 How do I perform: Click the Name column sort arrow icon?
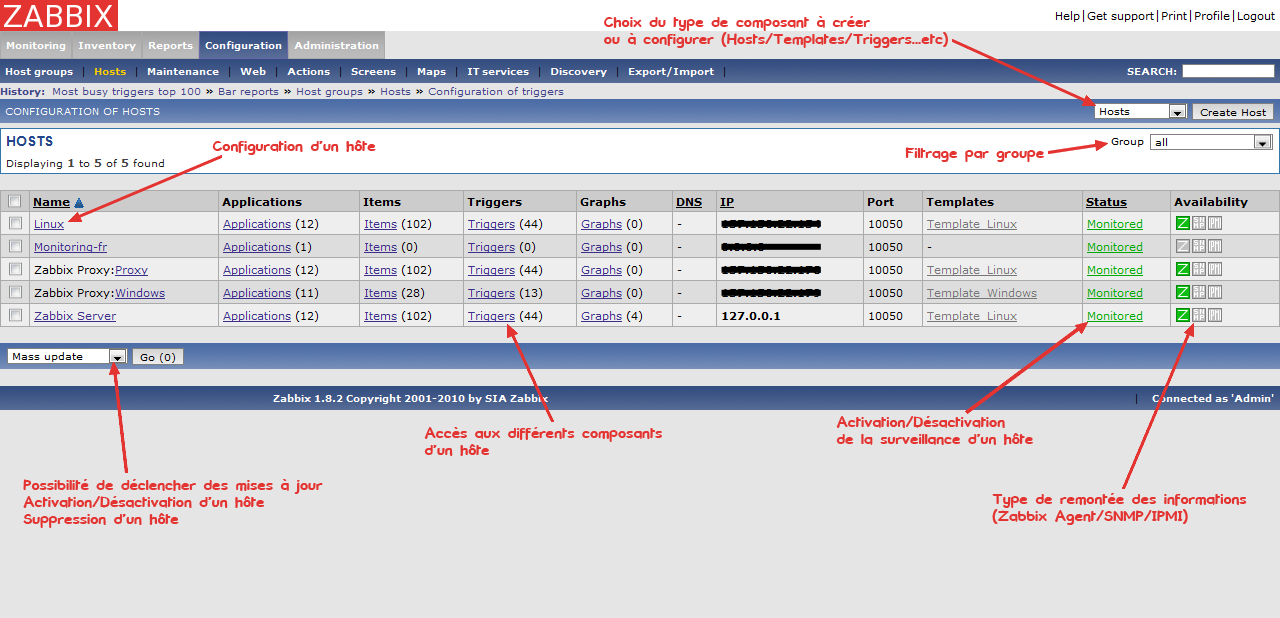tap(79, 202)
